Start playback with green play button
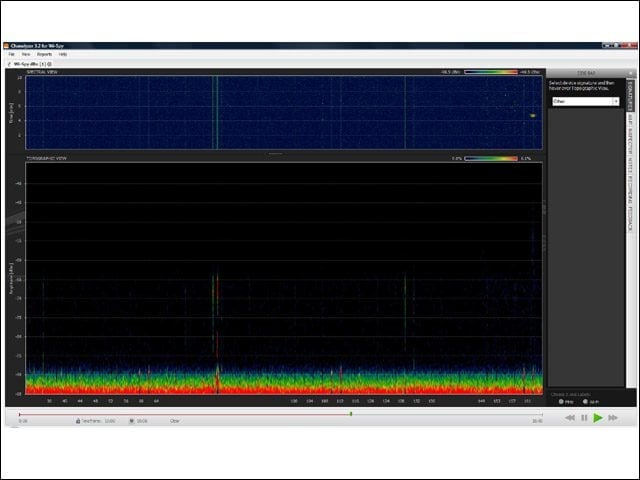Screen dimensions: 640x480 pos(598,418)
